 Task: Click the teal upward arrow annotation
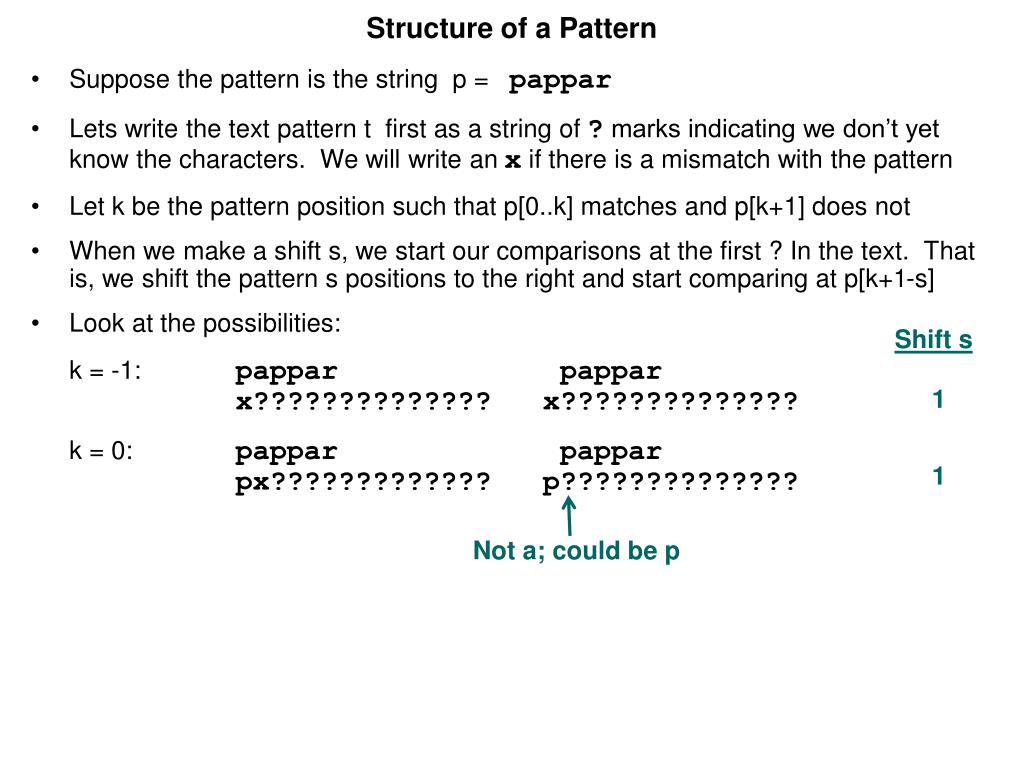point(569,516)
